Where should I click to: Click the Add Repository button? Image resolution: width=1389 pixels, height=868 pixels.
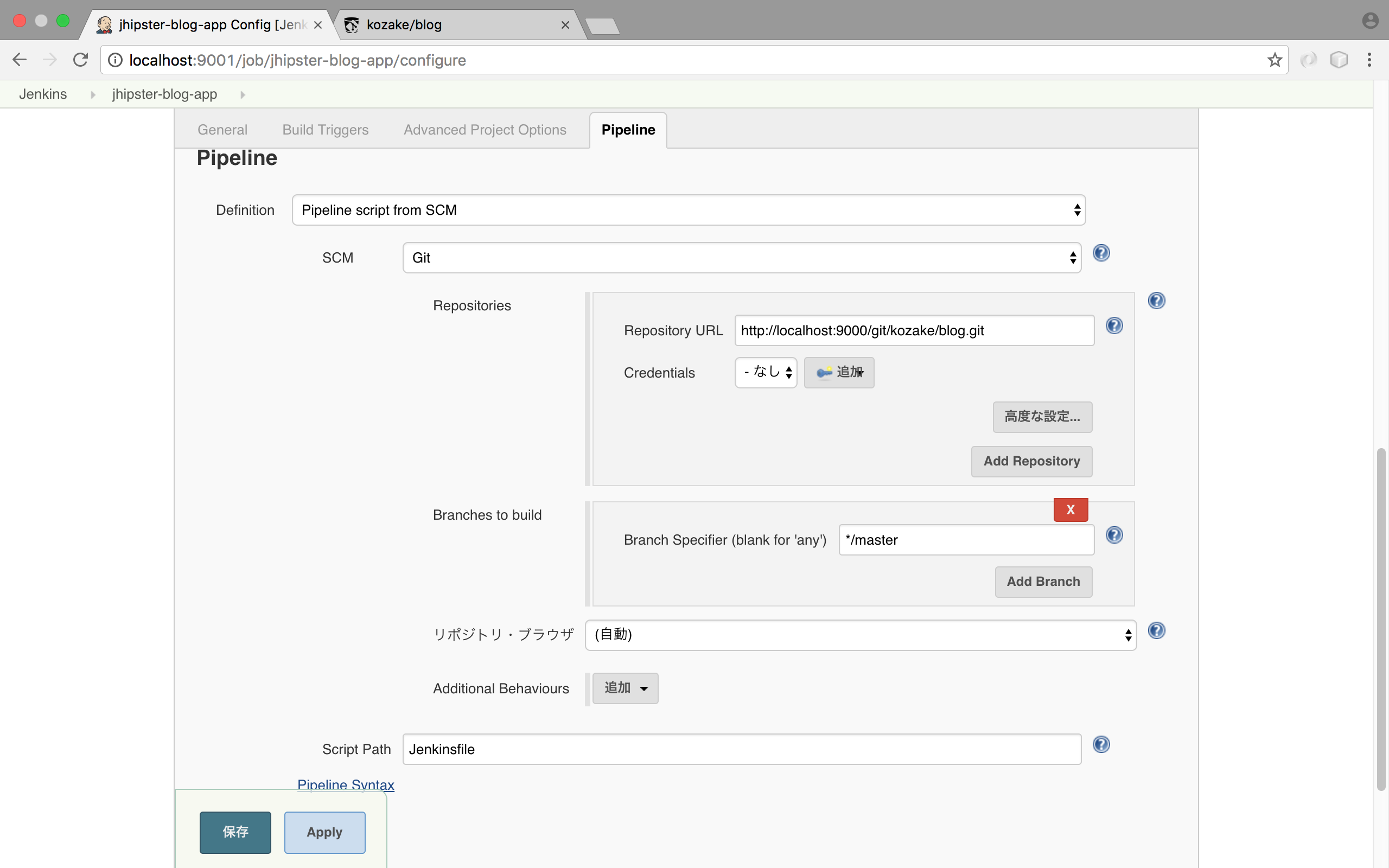click(x=1031, y=462)
